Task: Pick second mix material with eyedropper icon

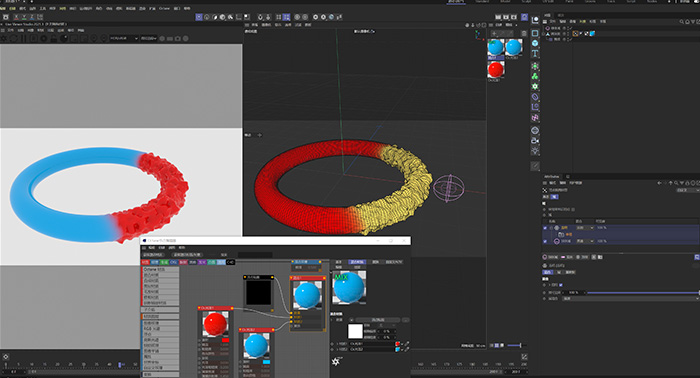Action: (x=407, y=349)
